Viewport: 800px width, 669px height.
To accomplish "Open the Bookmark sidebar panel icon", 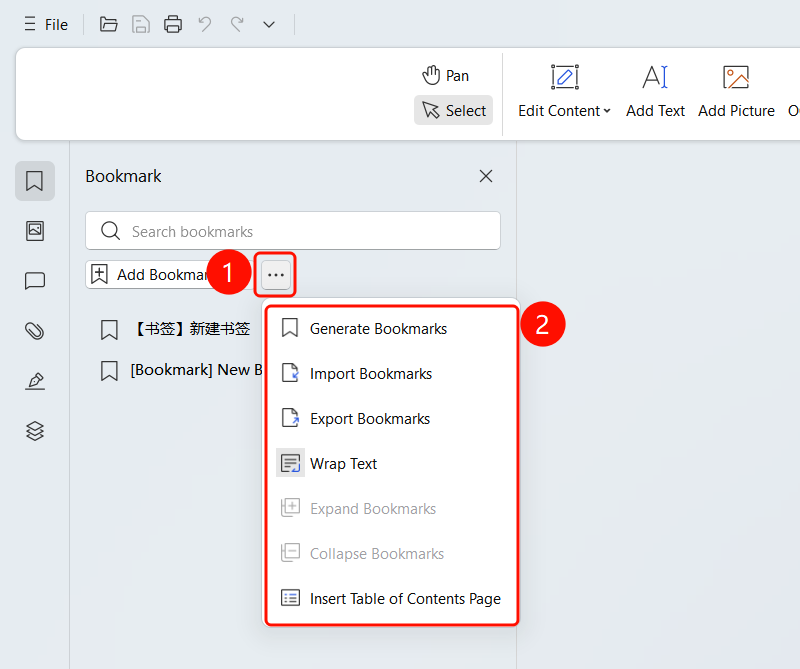I will 35,181.
